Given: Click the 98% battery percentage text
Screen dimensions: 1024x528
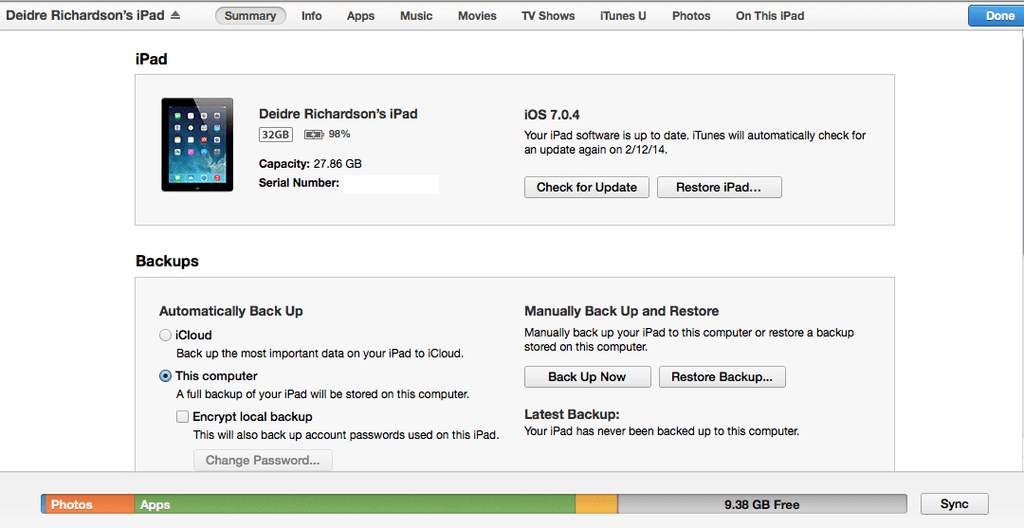Looking at the screenshot, I should point(339,134).
